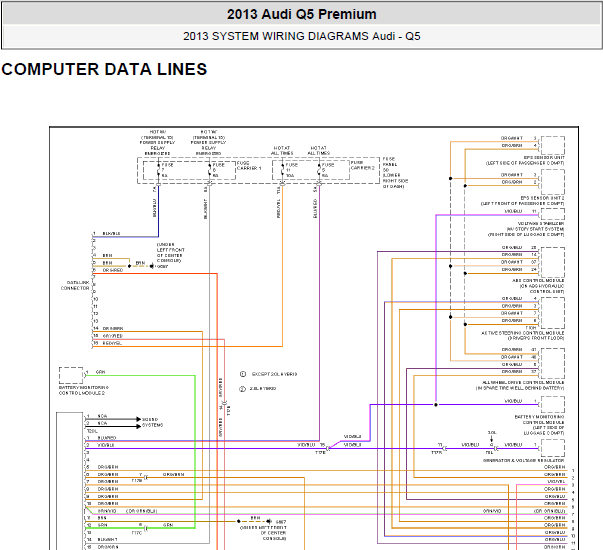Click the "BATTERY MONITORING CONTROL MODULE 2" label
The width and height of the screenshot is (603, 550).
coord(82,390)
